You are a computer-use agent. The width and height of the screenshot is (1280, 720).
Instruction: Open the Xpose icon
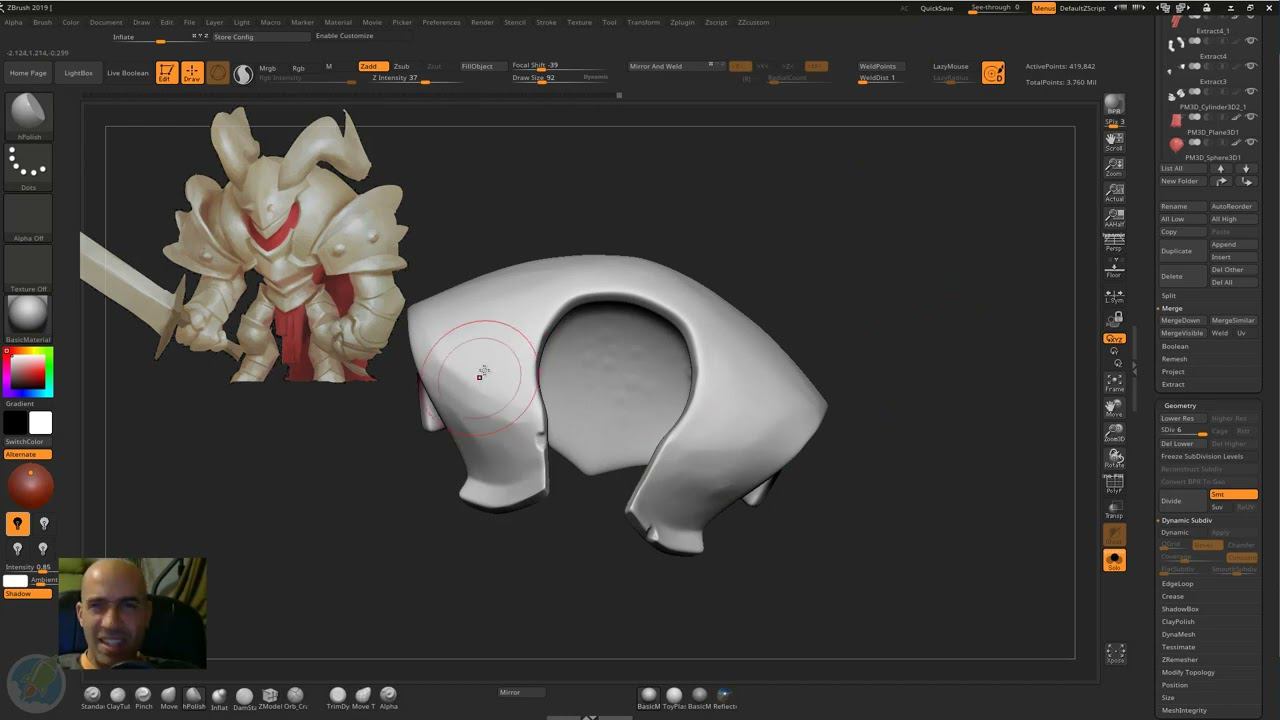(x=1115, y=653)
